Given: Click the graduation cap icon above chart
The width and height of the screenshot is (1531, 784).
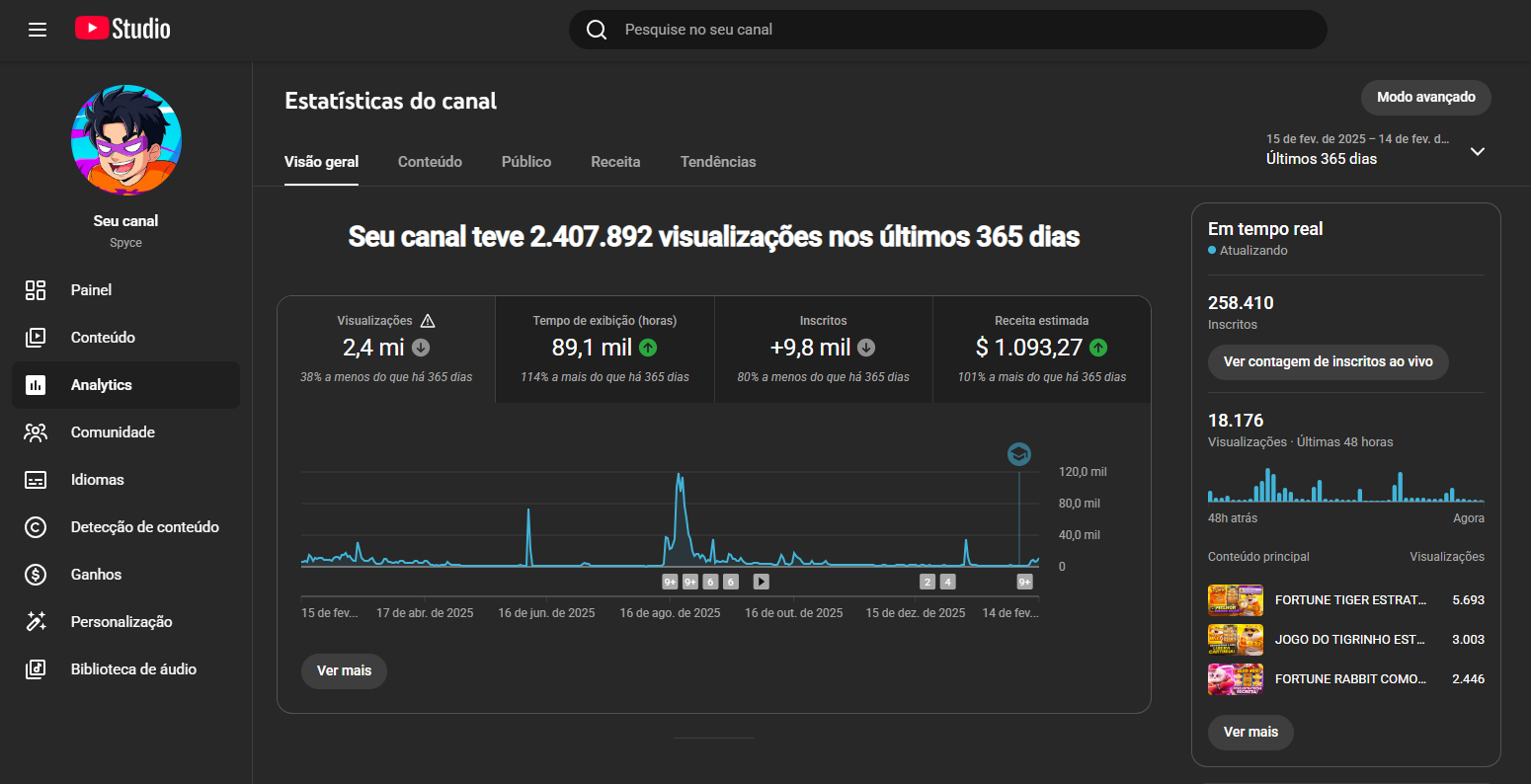Looking at the screenshot, I should point(1018,454).
